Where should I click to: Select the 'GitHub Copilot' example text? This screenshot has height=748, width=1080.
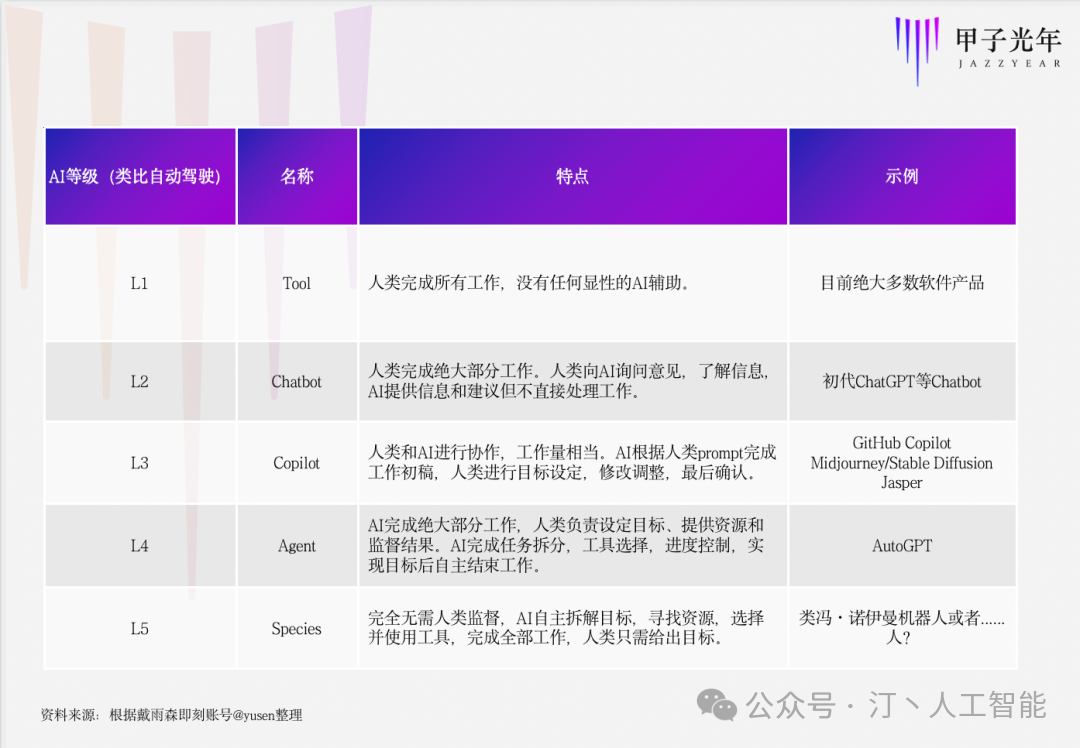(901, 443)
